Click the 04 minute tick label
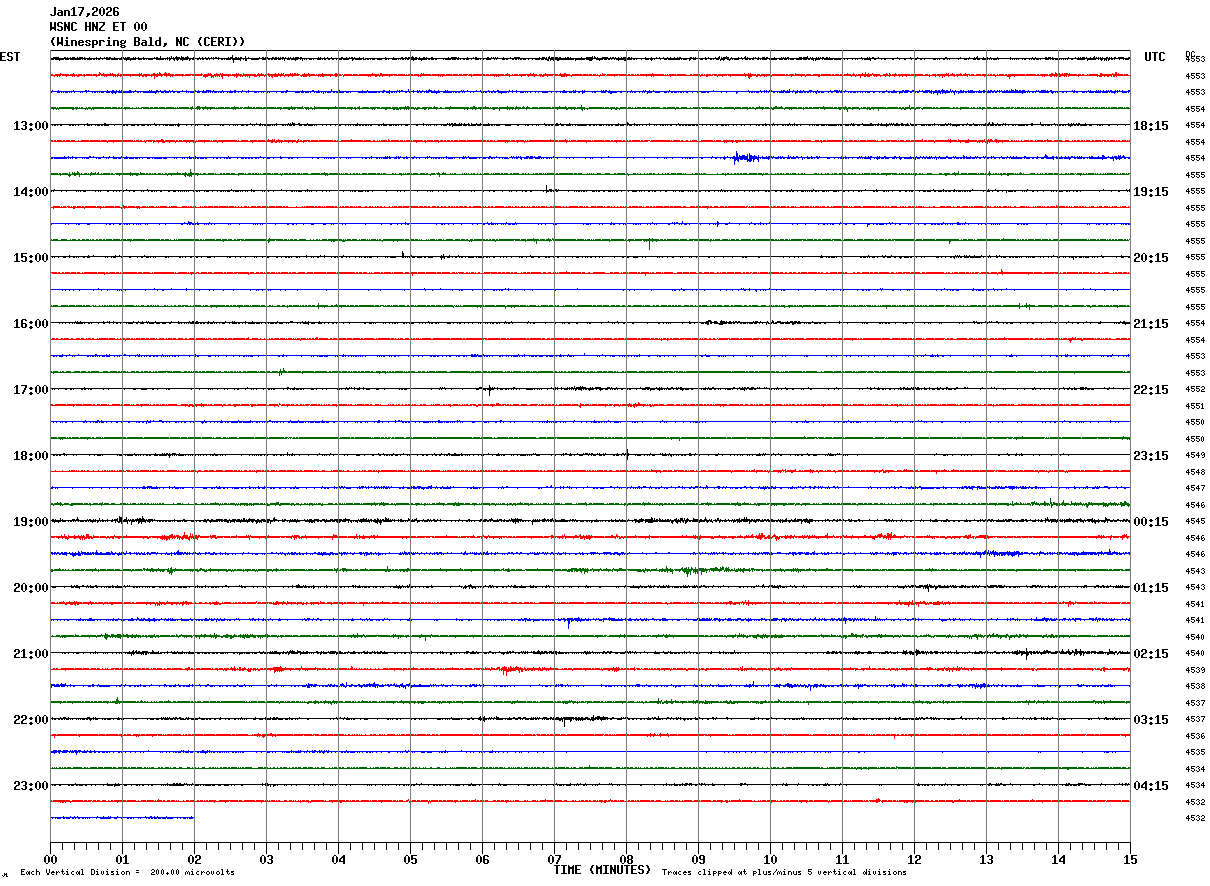This screenshot has height=886, width=1210. tap(338, 860)
